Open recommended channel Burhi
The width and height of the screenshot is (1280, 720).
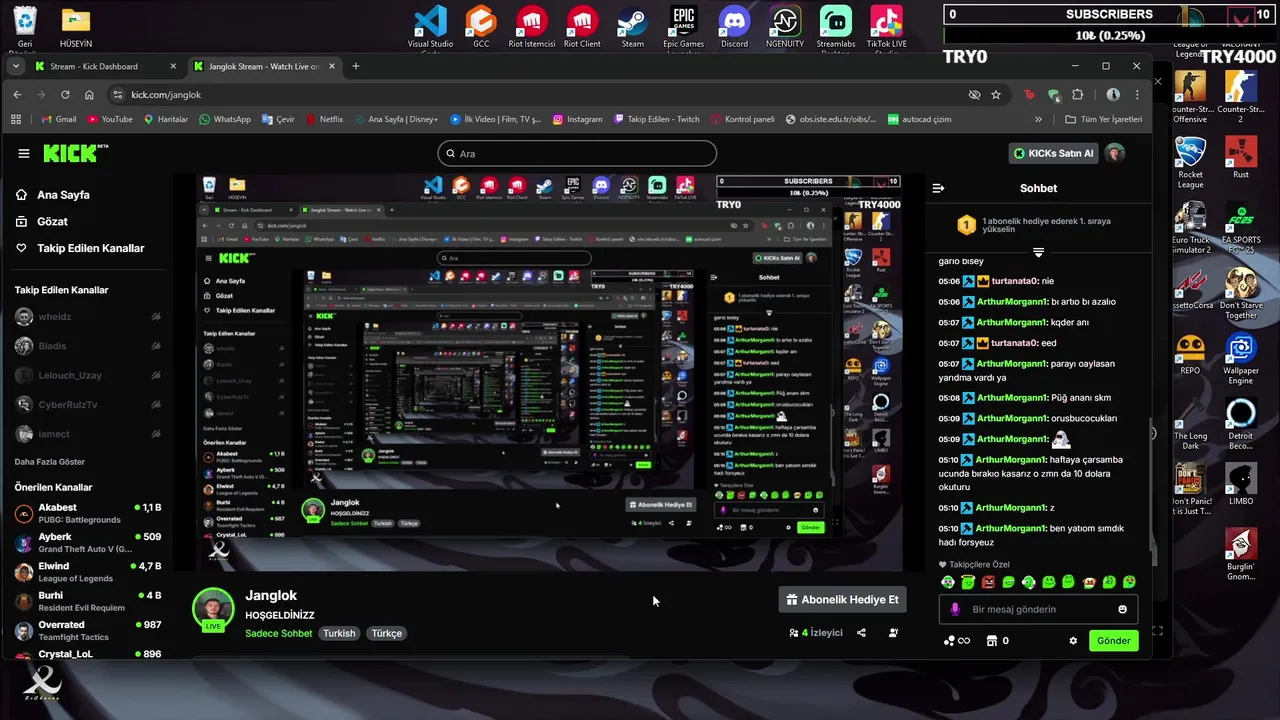[88, 601]
